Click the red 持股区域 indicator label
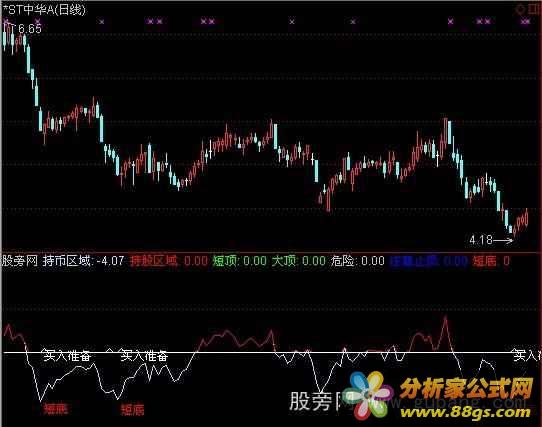Screen dimensions: 542x427 coord(169,261)
